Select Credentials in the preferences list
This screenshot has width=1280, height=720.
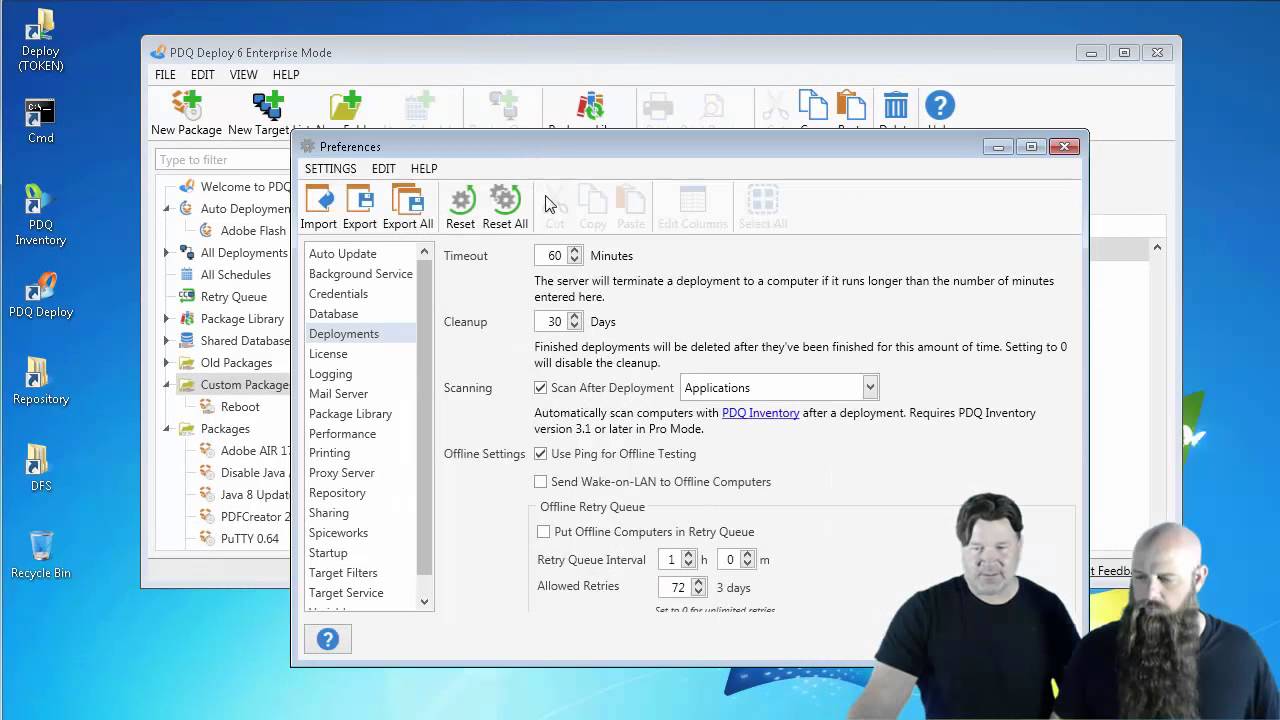(338, 294)
